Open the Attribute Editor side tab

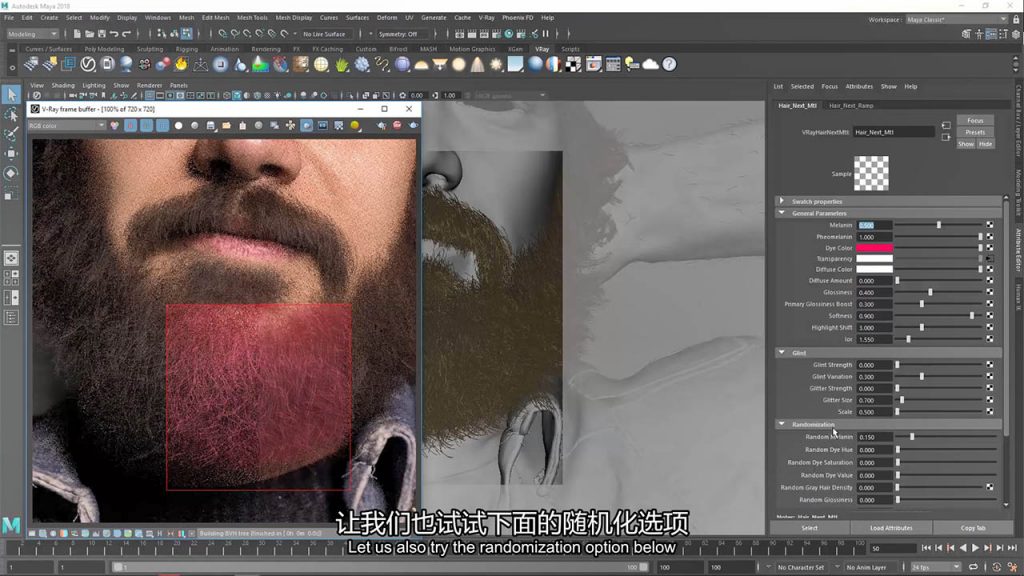click(x=1017, y=249)
